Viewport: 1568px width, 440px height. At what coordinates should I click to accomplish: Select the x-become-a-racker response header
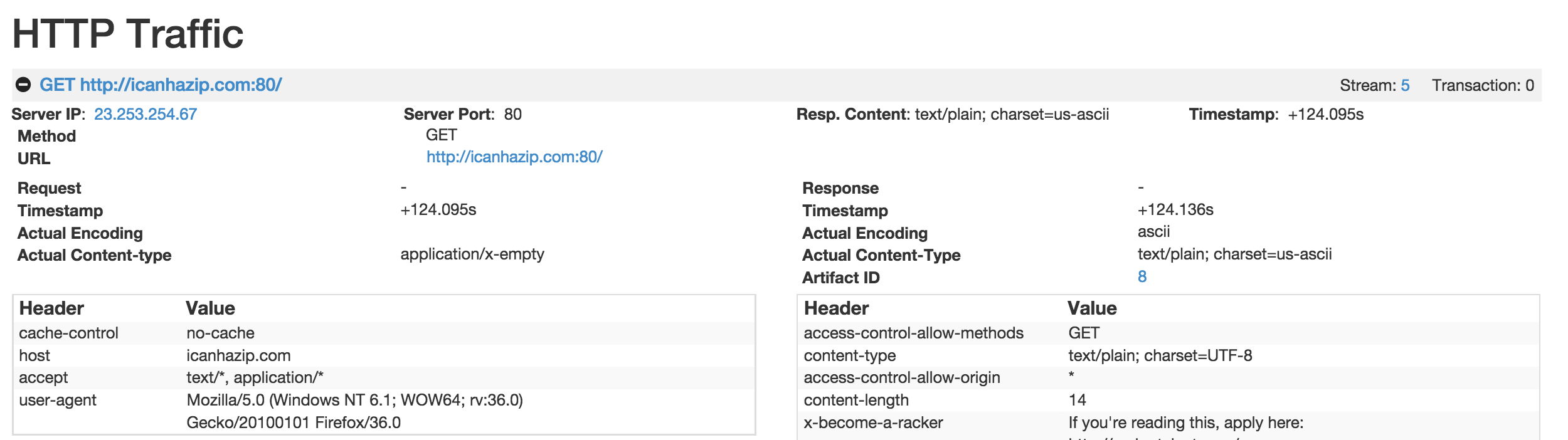(873, 422)
